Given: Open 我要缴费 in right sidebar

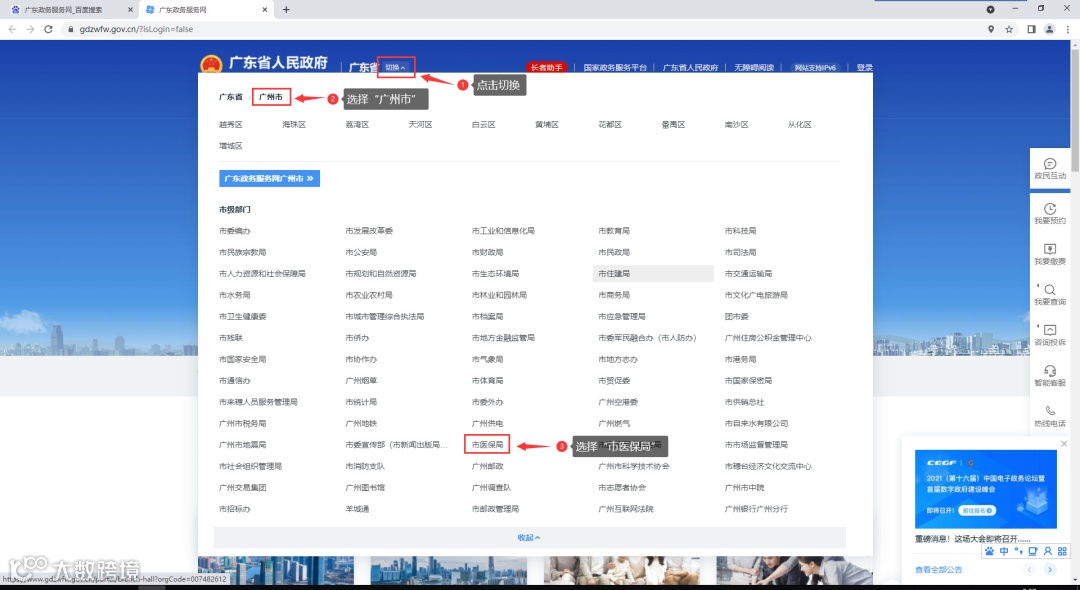Looking at the screenshot, I should click(1050, 254).
